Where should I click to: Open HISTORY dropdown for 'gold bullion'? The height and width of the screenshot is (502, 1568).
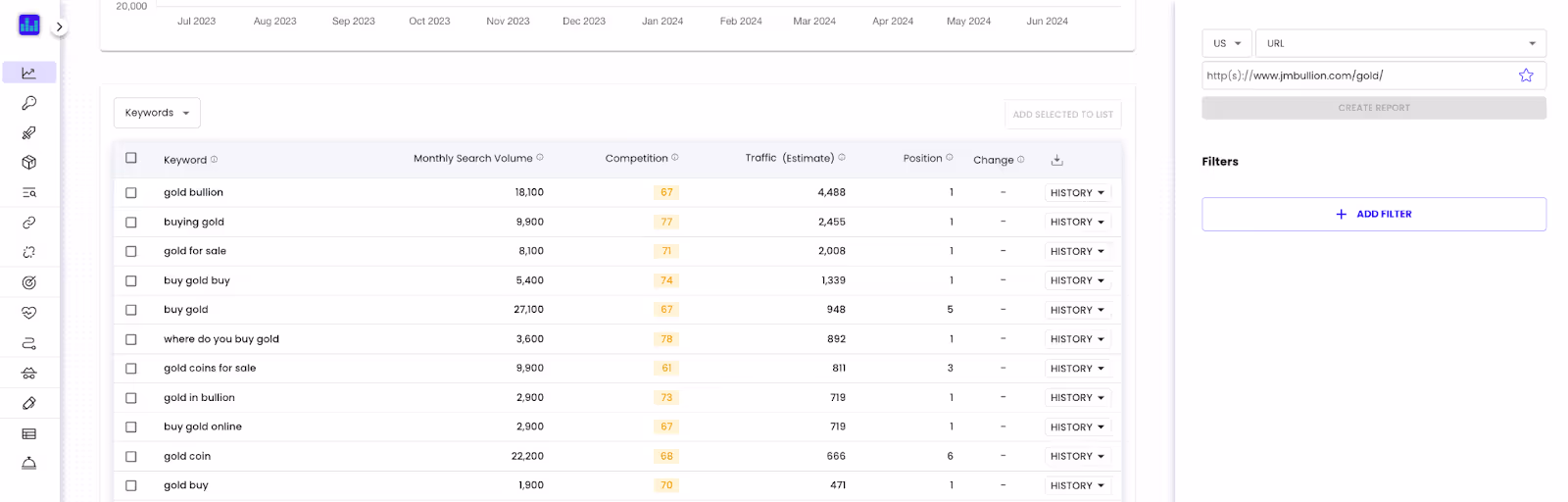pos(1077,193)
